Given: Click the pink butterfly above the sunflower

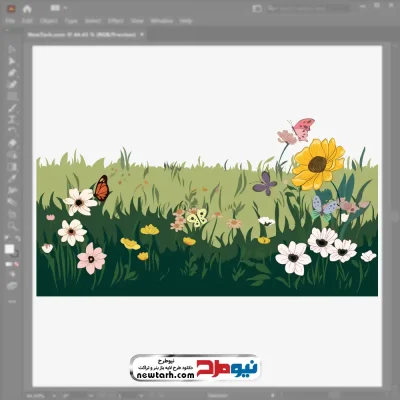Looking at the screenshot, I should pyautogui.click(x=303, y=129).
